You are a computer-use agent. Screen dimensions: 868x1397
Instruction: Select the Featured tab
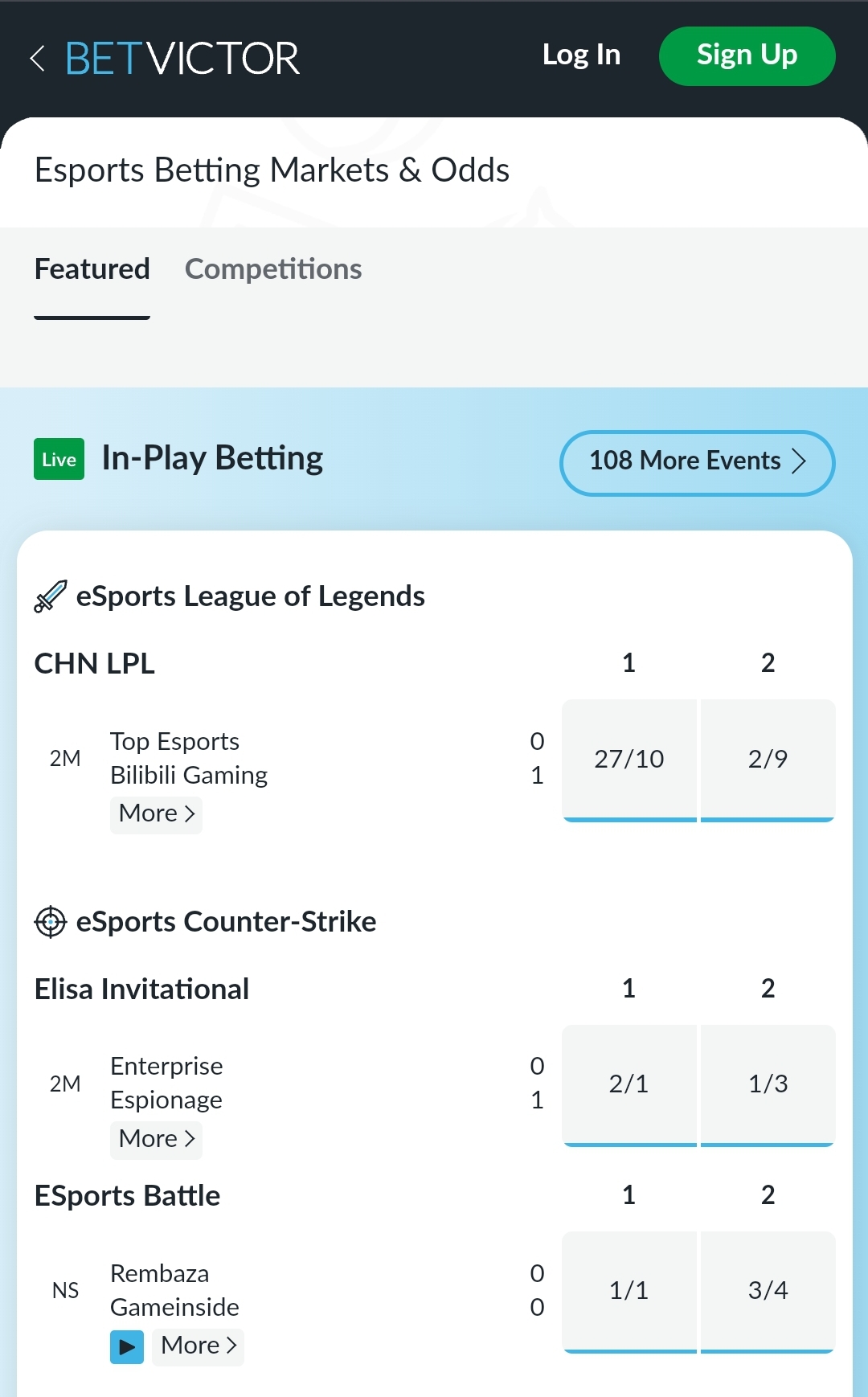(x=91, y=269)
